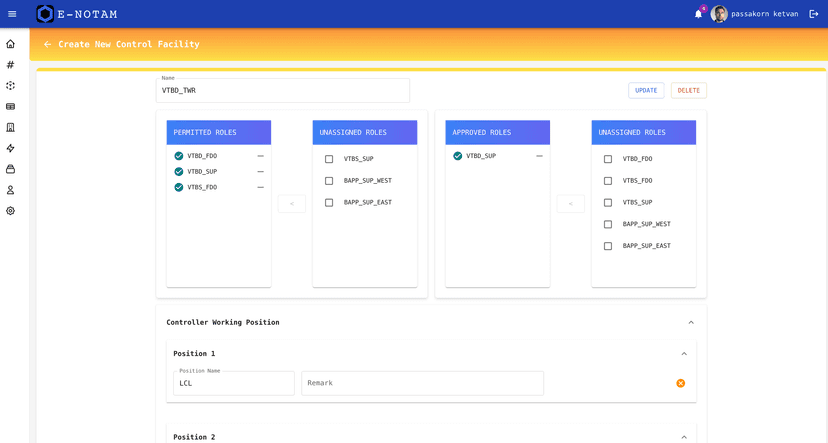The image size is (828, 443).
Task: Click the hashtag sidebar icon
Action: [x=11, y=65]
